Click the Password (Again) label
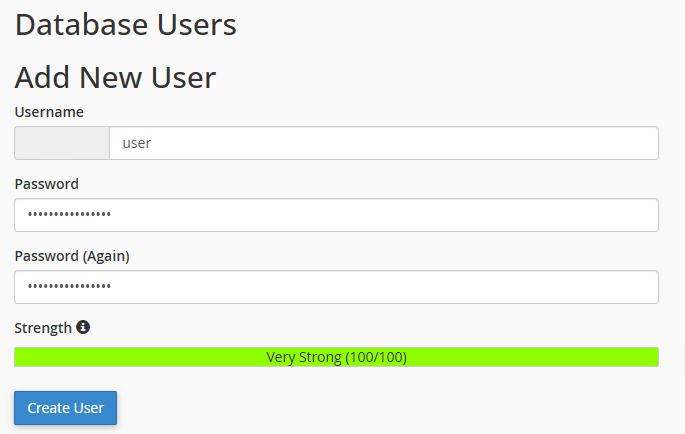 point(72,256)
